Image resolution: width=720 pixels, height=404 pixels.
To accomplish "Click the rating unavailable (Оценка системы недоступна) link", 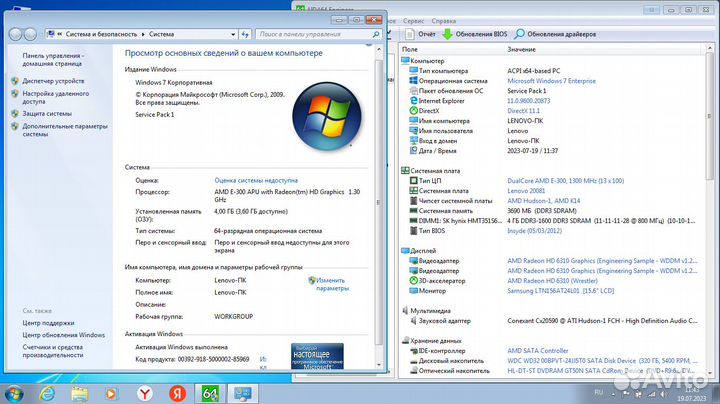I will 256,180.
